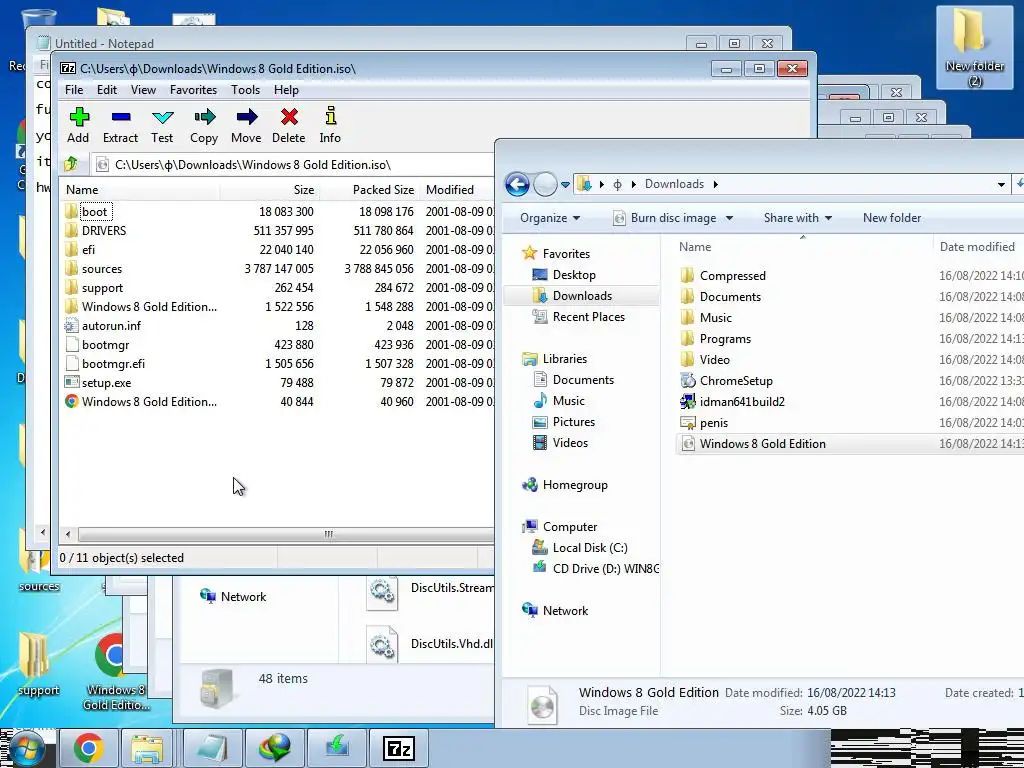Click the 7-Zip address path field
1024x768 pixels.
(294, 165)
